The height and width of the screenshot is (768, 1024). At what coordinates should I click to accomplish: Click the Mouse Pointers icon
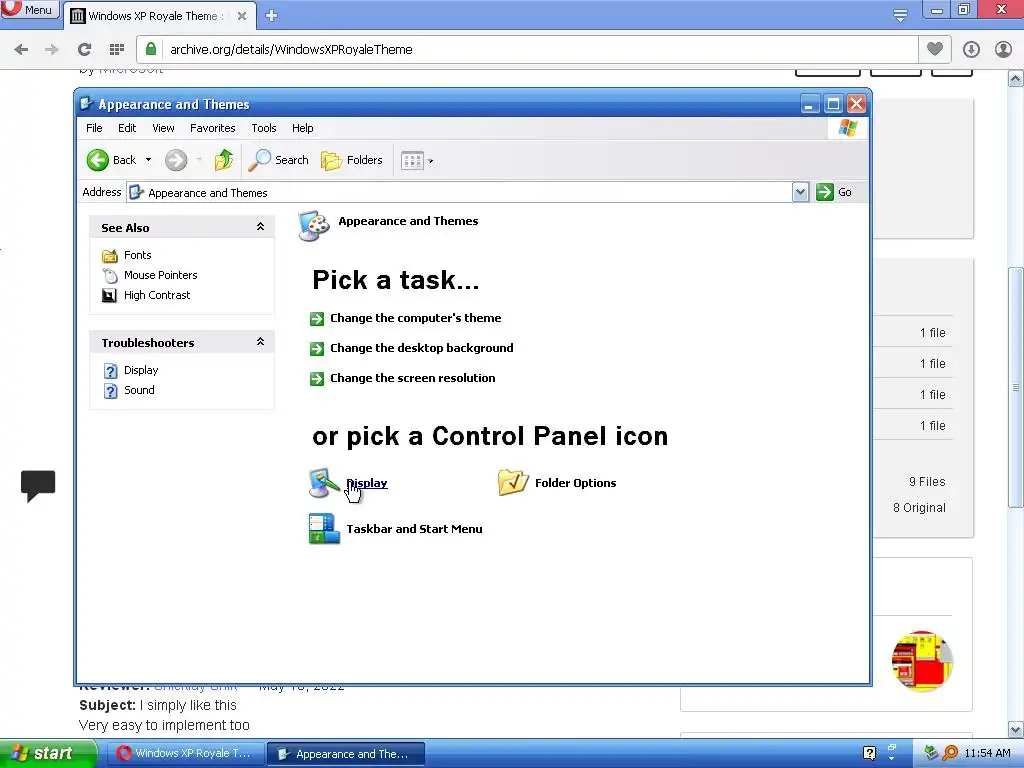110,276
